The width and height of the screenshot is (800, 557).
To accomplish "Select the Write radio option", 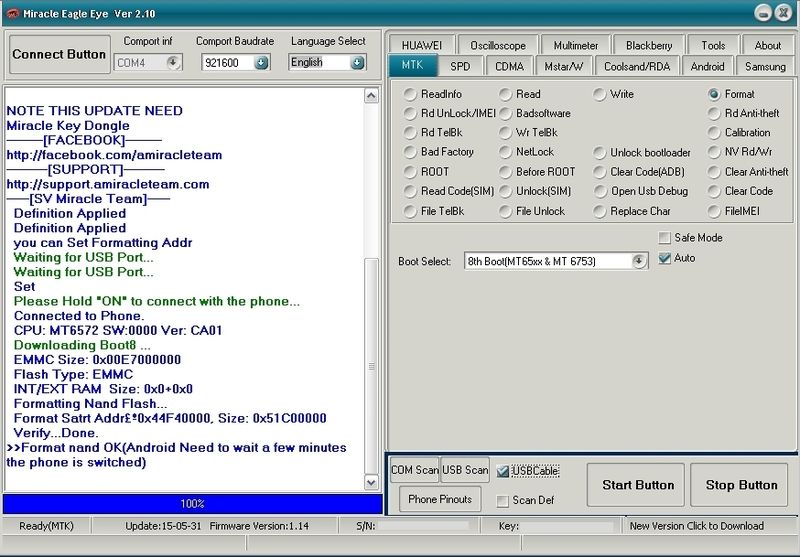I will (x=613, y=94).
